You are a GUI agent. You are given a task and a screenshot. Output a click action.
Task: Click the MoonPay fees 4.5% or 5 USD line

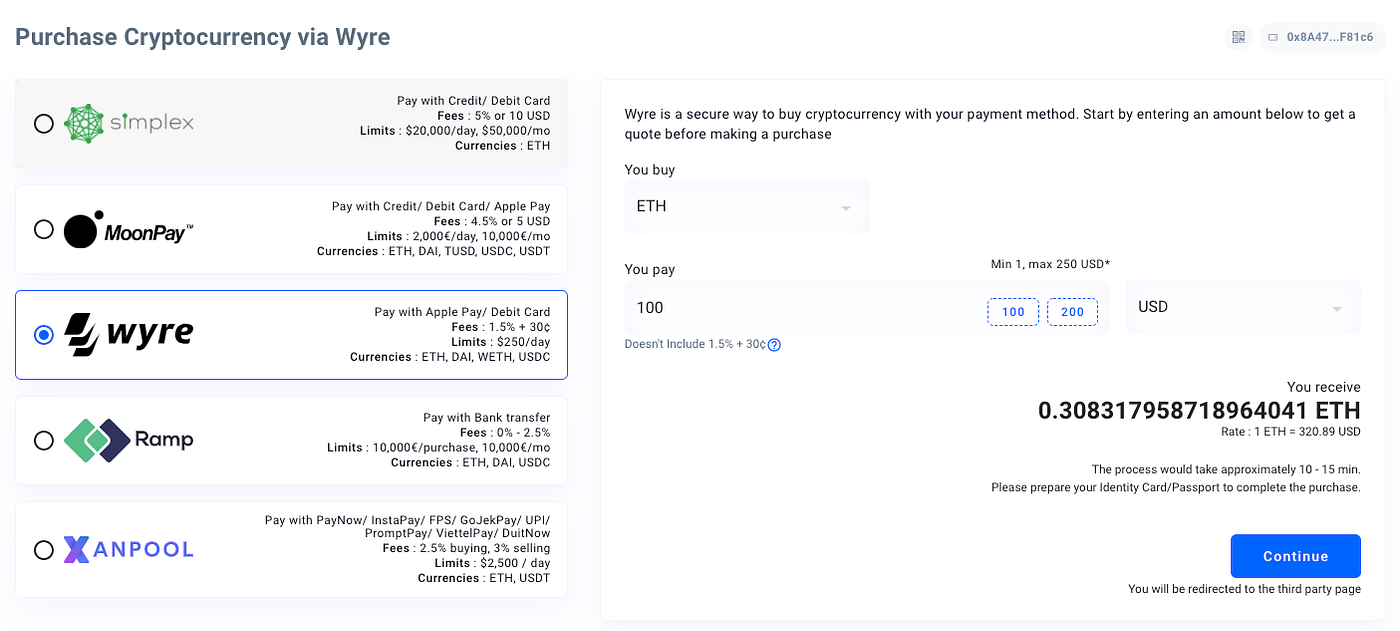click(x=492, y=221)
